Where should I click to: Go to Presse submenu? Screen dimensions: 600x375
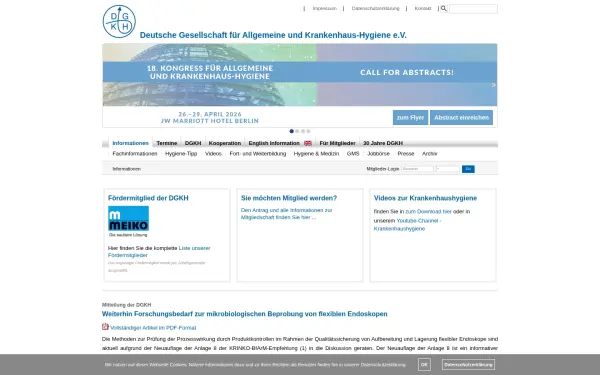pos(406,154)
